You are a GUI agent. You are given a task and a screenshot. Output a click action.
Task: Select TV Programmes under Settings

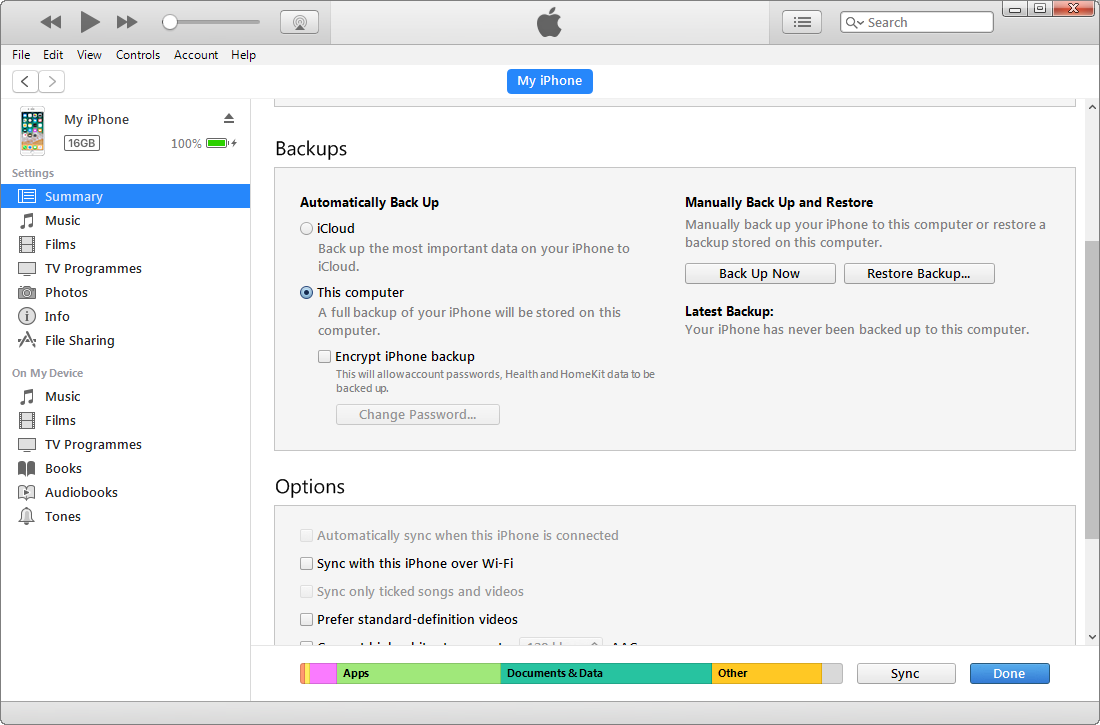tap(126, 268)
